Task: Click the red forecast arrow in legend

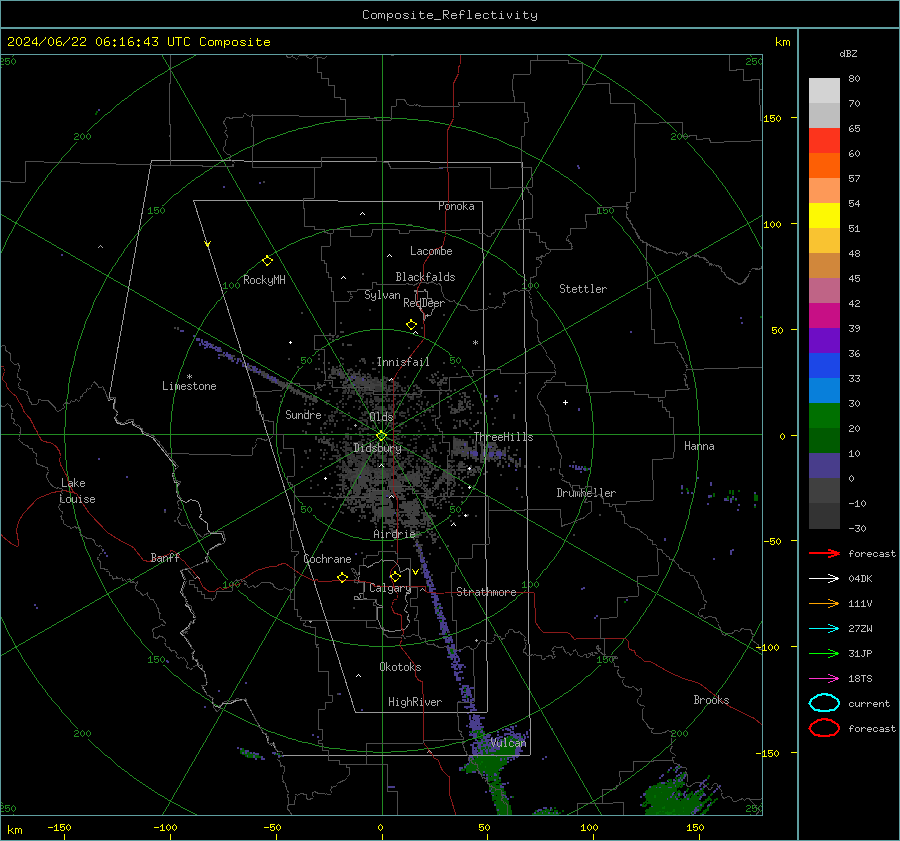Action: tap(824, 553)
